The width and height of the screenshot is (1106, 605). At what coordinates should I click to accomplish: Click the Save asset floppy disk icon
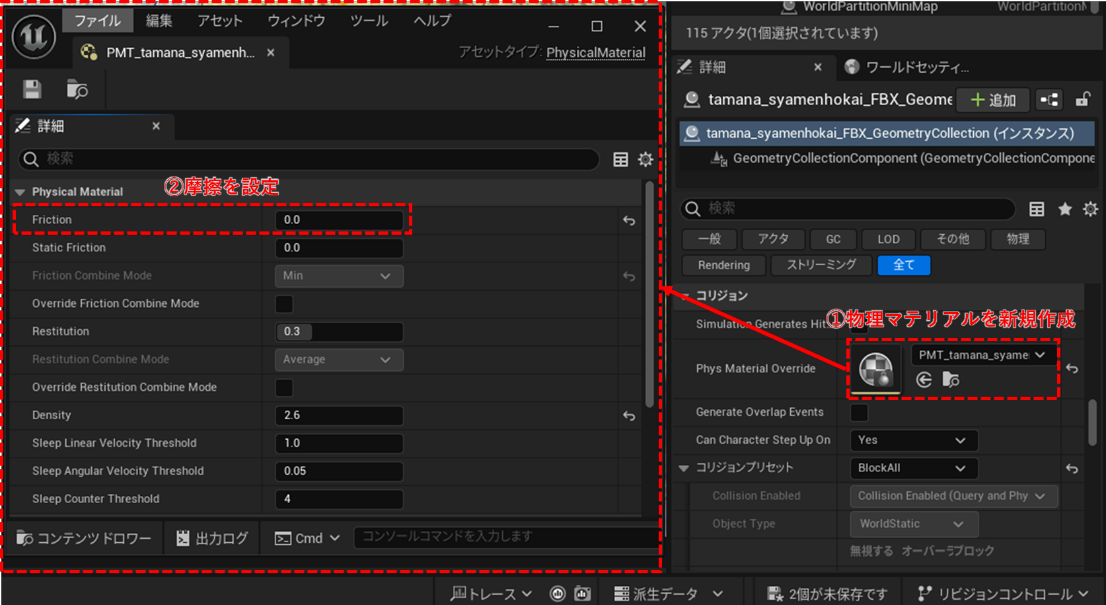pyautogui.click(x=32, y=90)
